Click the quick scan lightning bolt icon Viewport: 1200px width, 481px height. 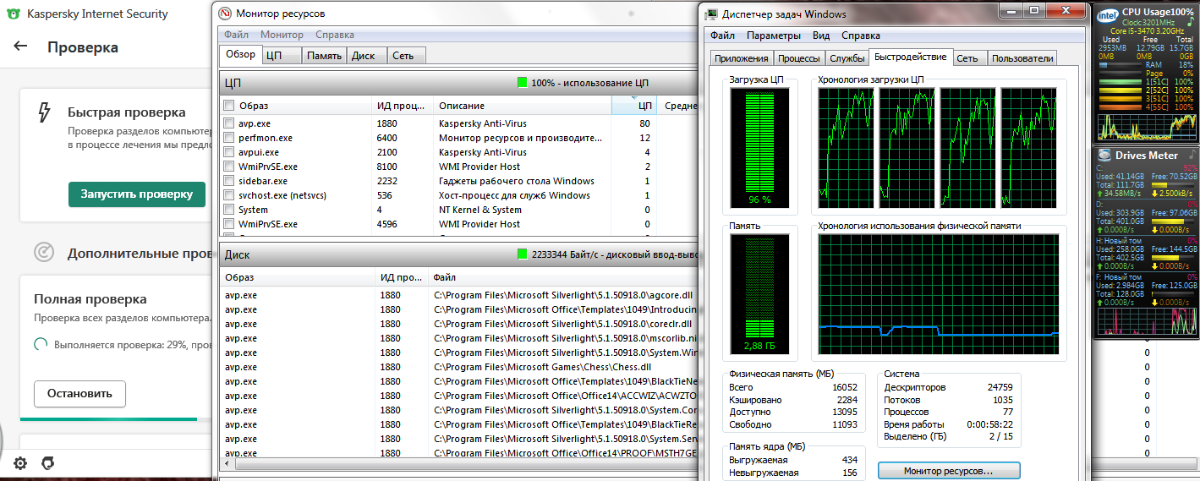43,113
